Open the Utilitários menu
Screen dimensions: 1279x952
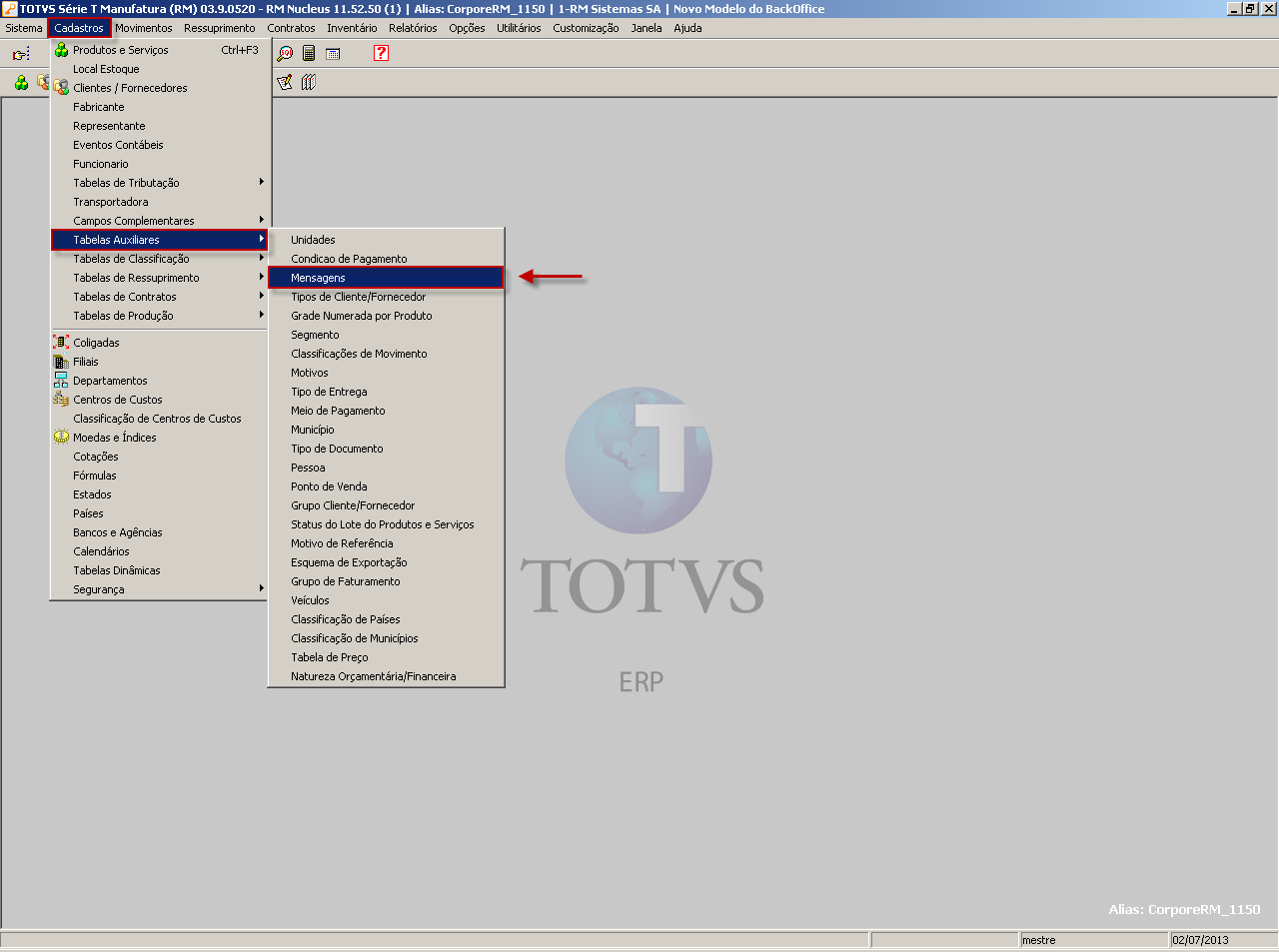[x=519, y=28]
